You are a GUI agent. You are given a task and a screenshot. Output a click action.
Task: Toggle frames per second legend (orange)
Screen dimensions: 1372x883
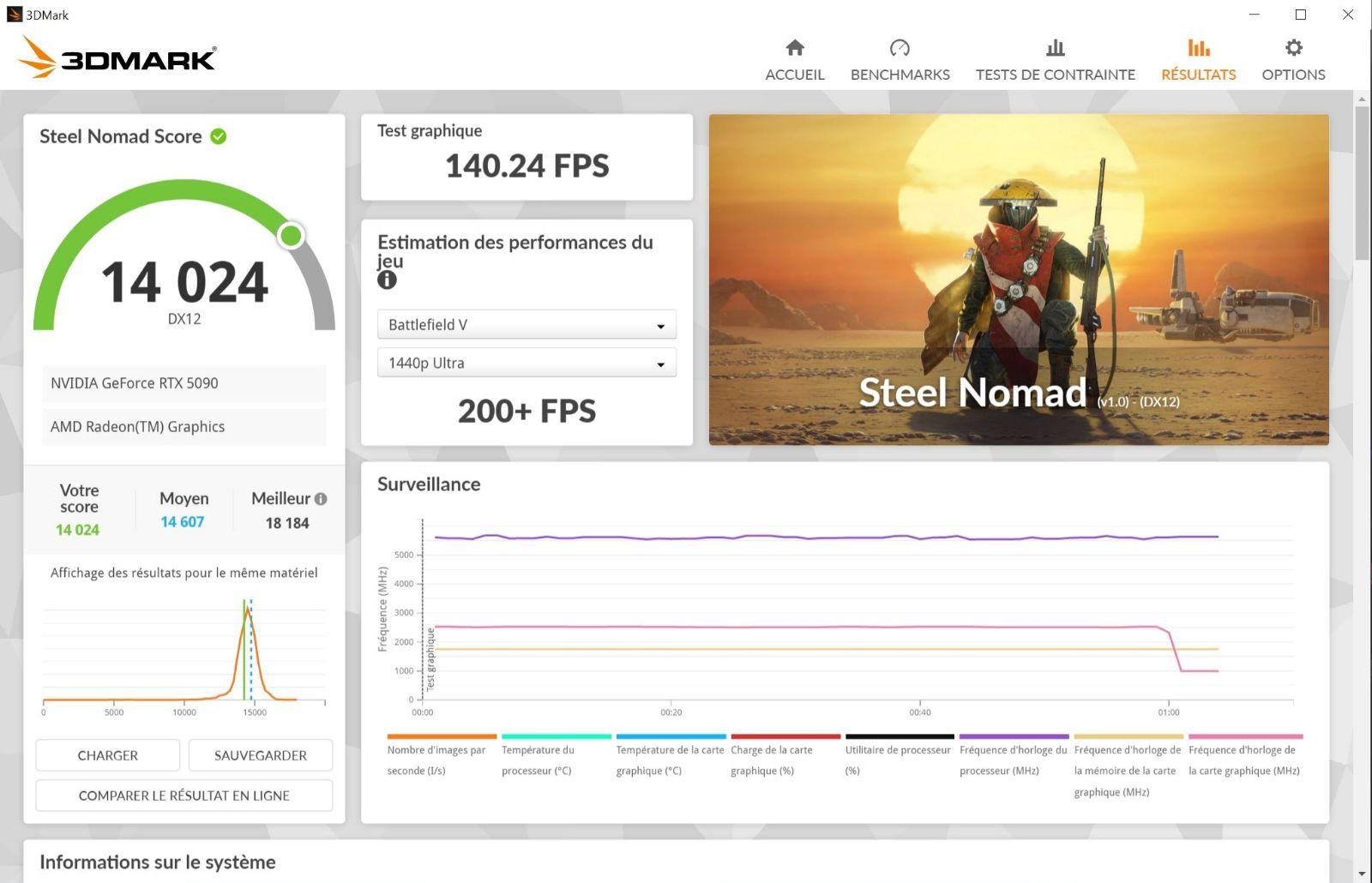tap(442, 736)
